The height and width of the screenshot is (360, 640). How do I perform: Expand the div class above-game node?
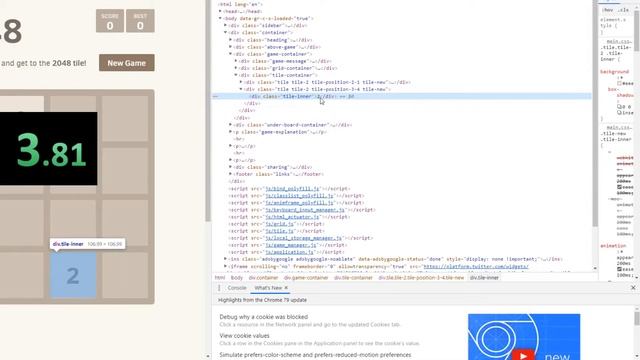point(231,47)
